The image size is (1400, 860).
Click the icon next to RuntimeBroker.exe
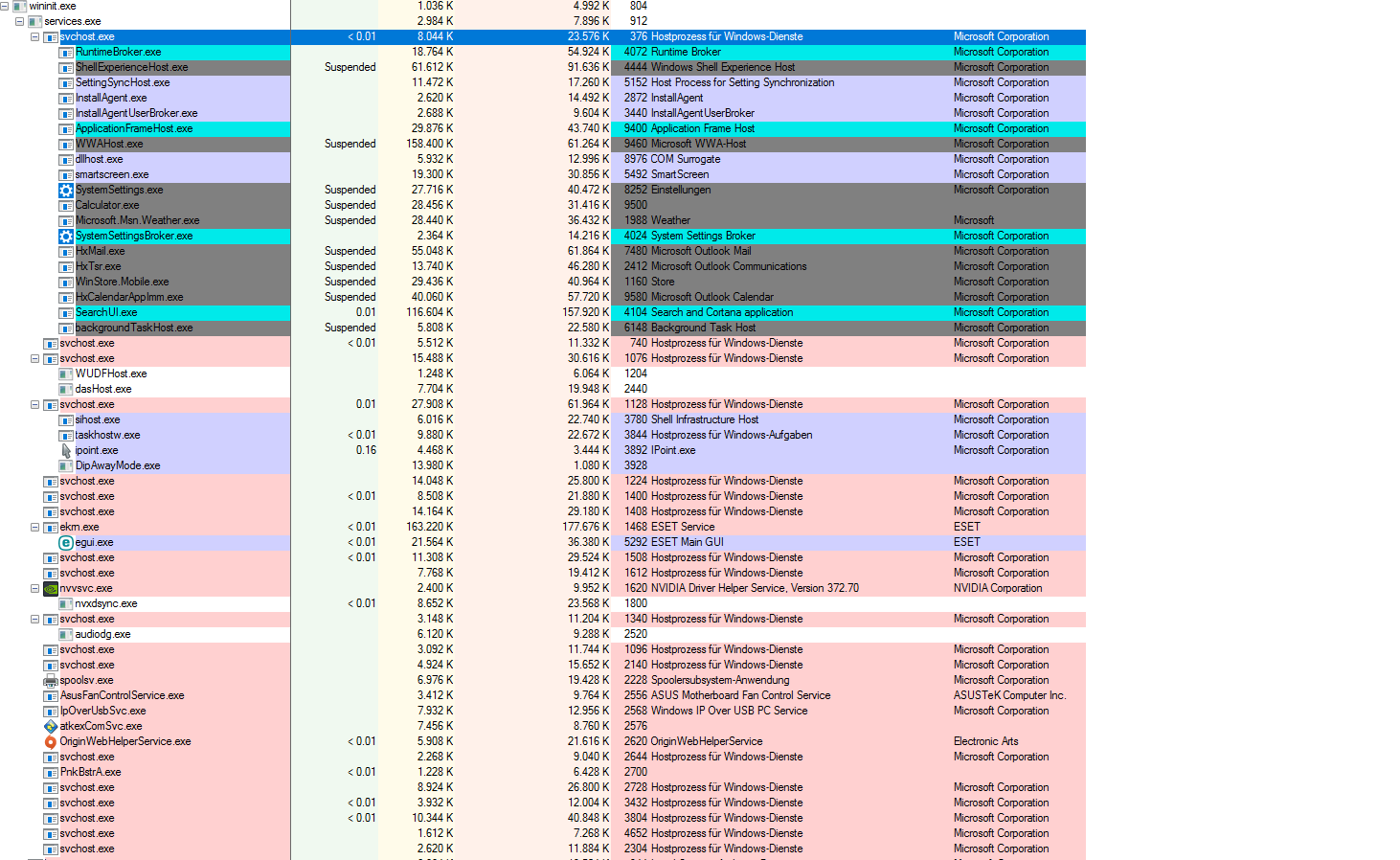[66, 52]
